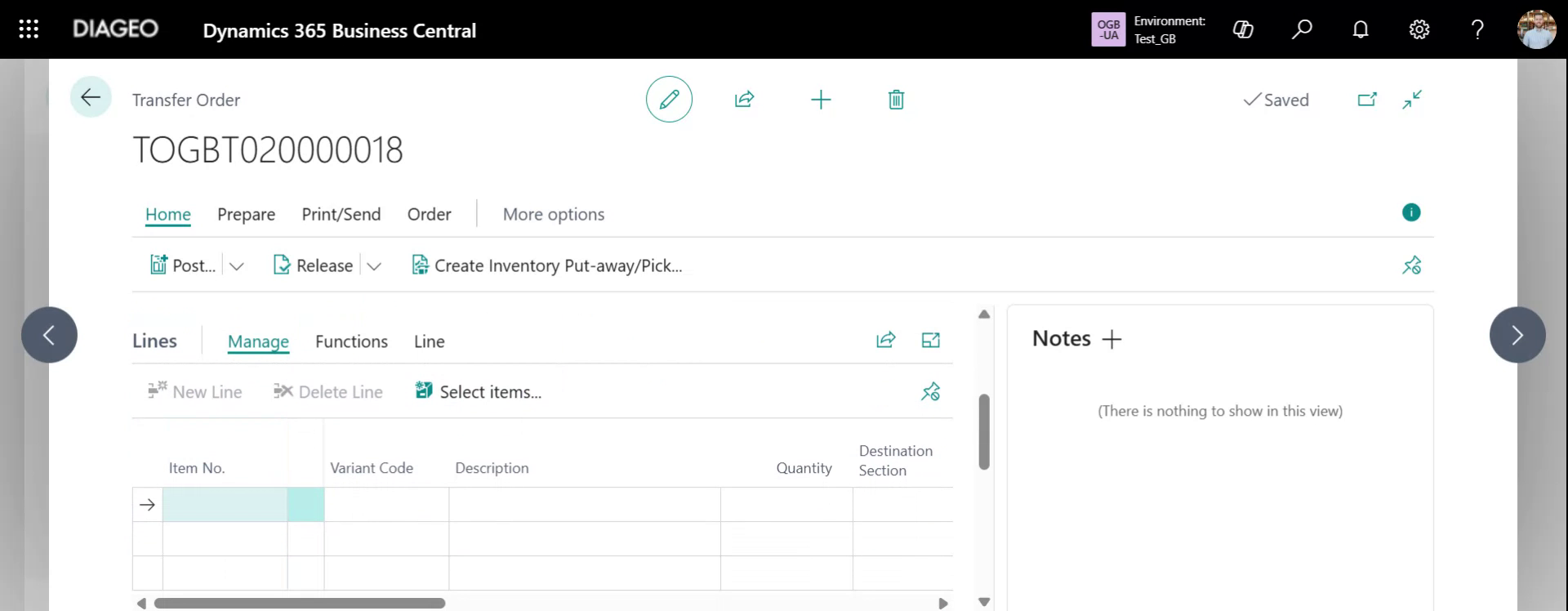The image size is (1568, 611).
Task: Click the scroll up arrow
Action: point(984,314)
